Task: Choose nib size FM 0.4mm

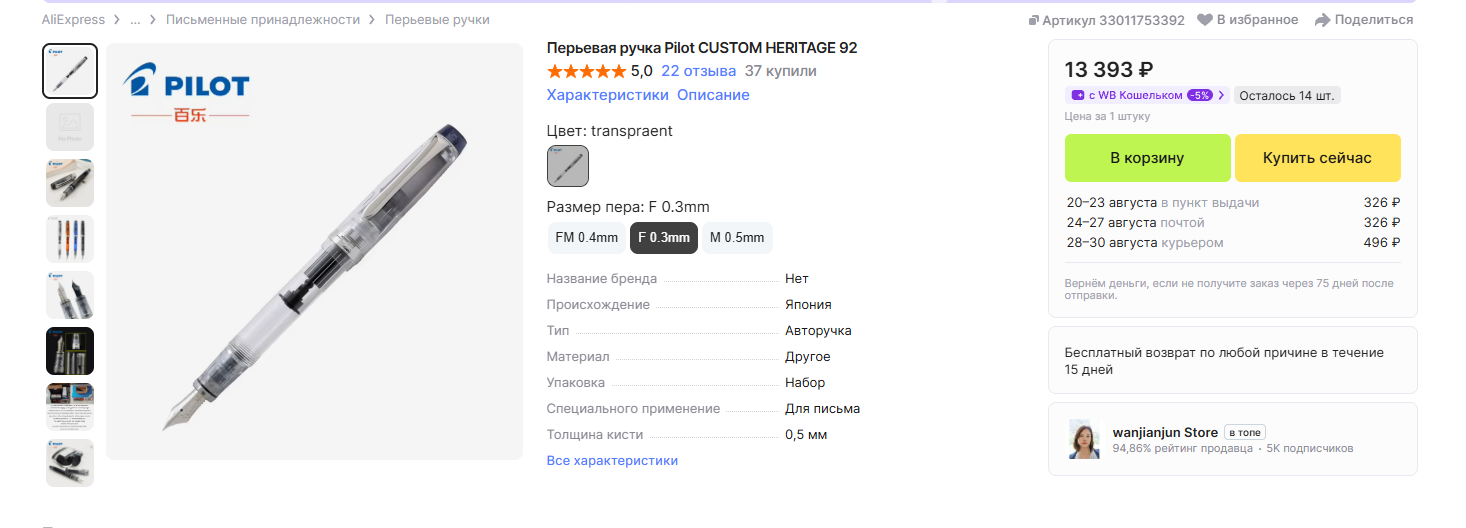Action: pos(587,238)
